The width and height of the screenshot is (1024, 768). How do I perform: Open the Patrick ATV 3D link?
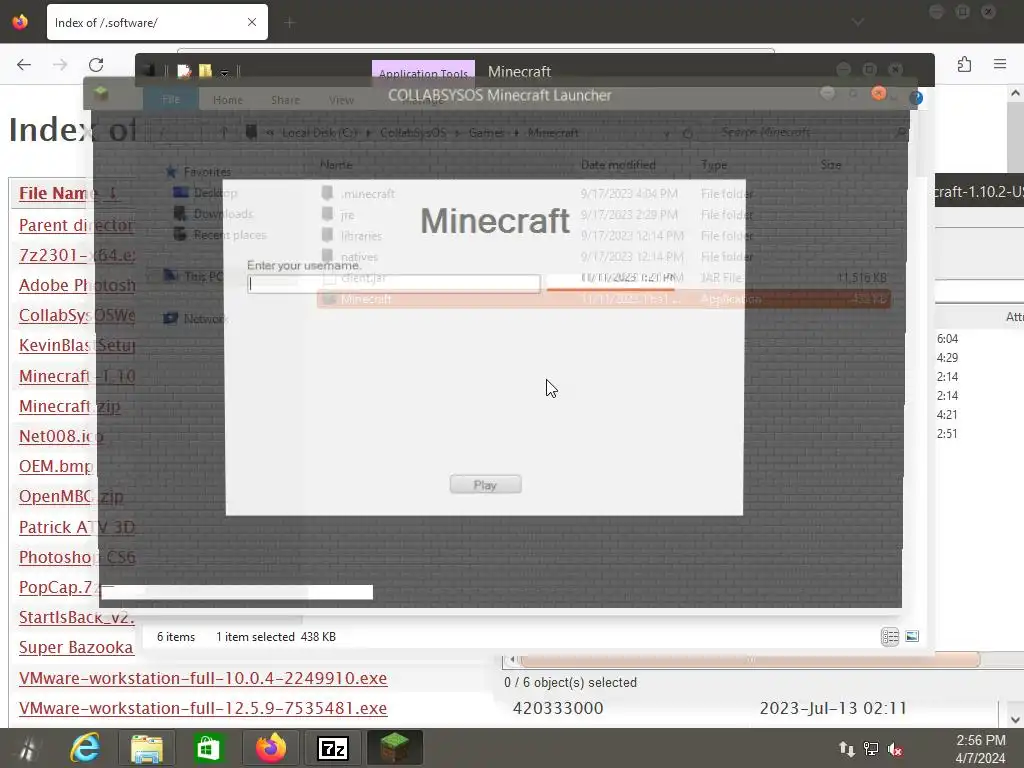pyautogui.click(x=76, y=527)
